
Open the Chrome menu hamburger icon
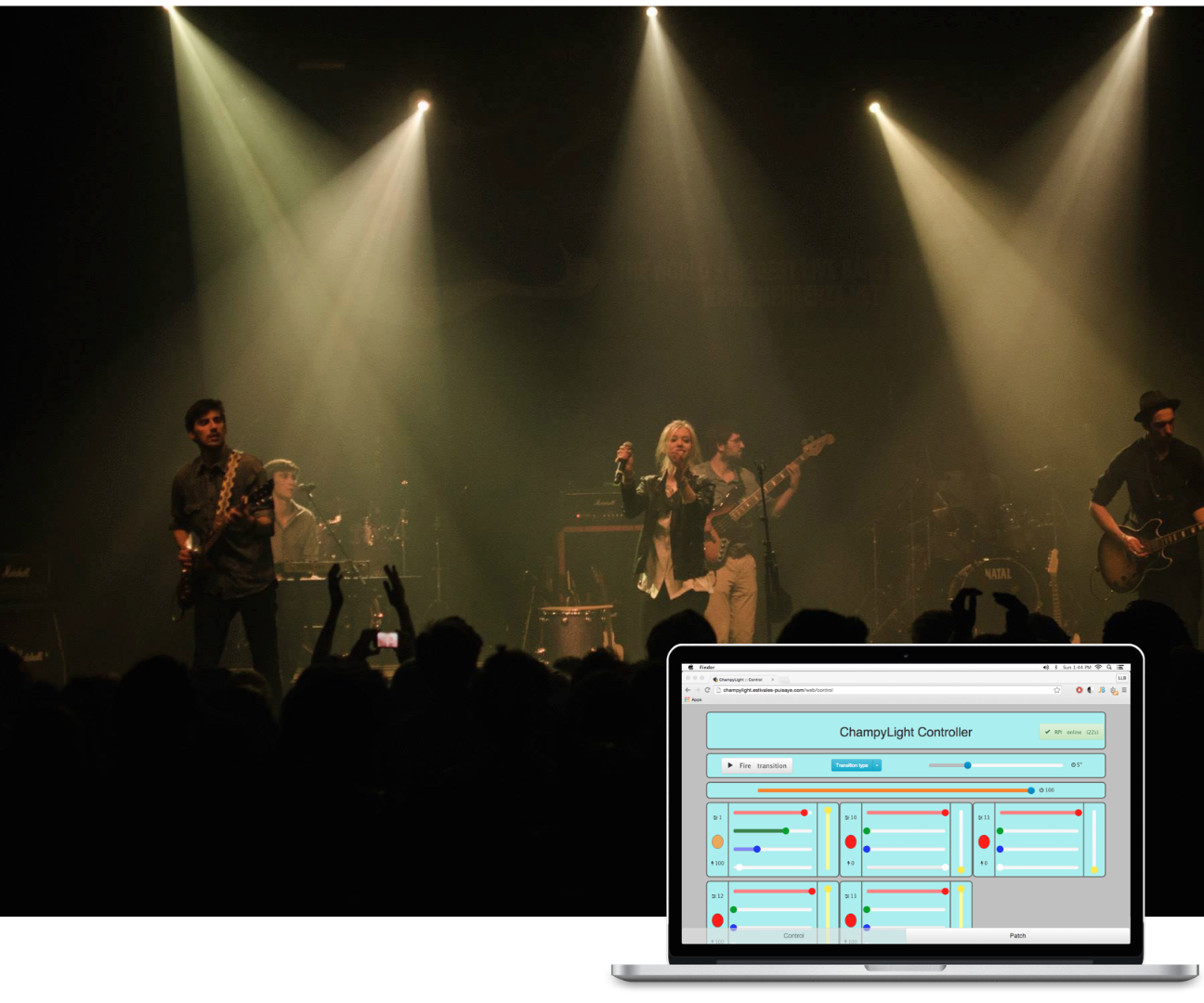(1124, 690)
